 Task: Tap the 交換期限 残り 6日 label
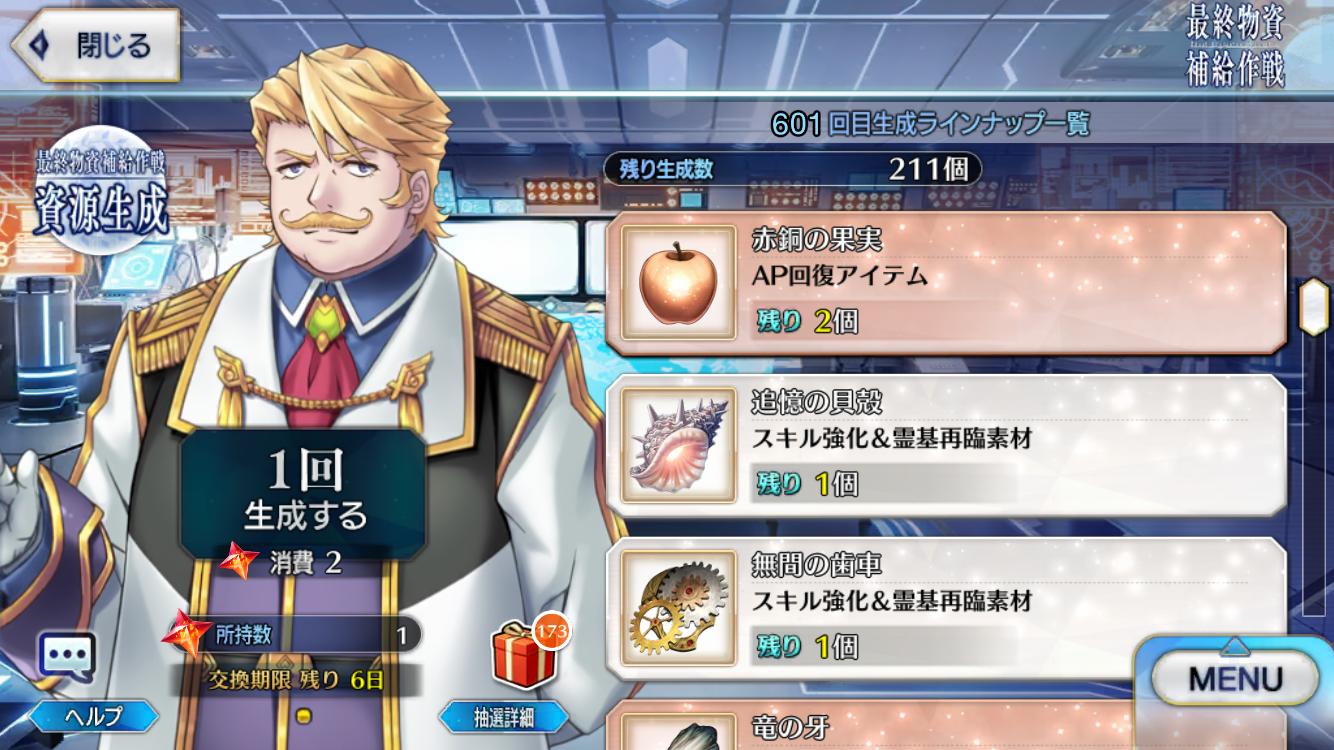(x=296, y=681)
